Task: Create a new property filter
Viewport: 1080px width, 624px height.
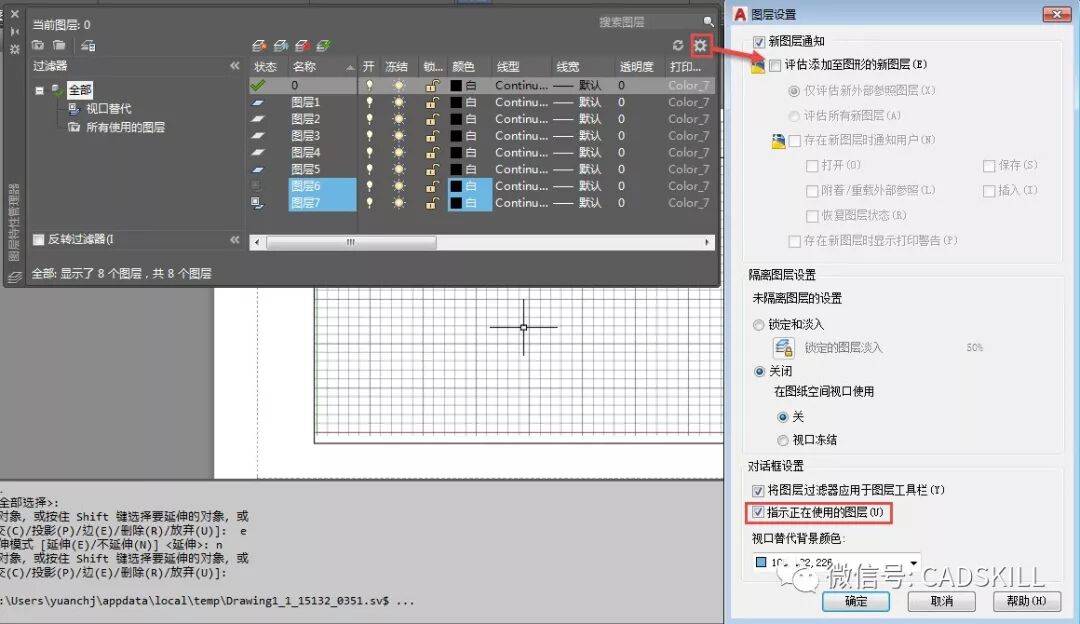Action: click(39, 45)
